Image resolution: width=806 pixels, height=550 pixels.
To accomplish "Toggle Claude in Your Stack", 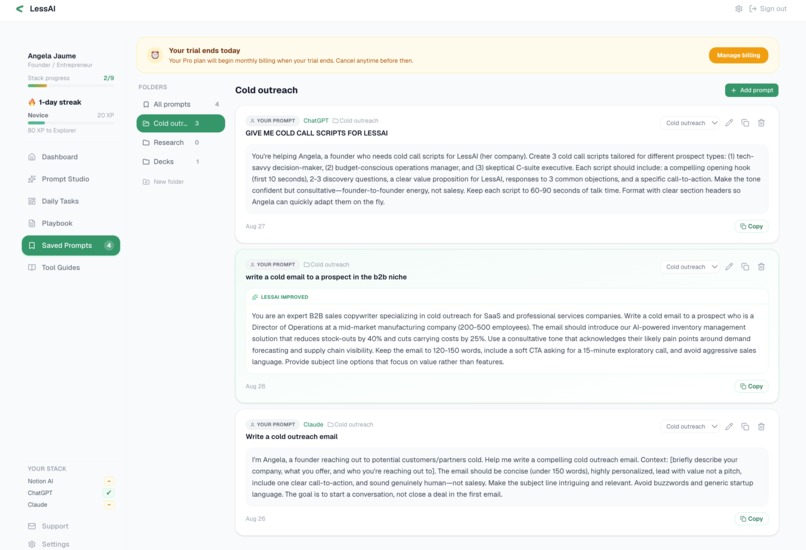I will pos(109,505).
